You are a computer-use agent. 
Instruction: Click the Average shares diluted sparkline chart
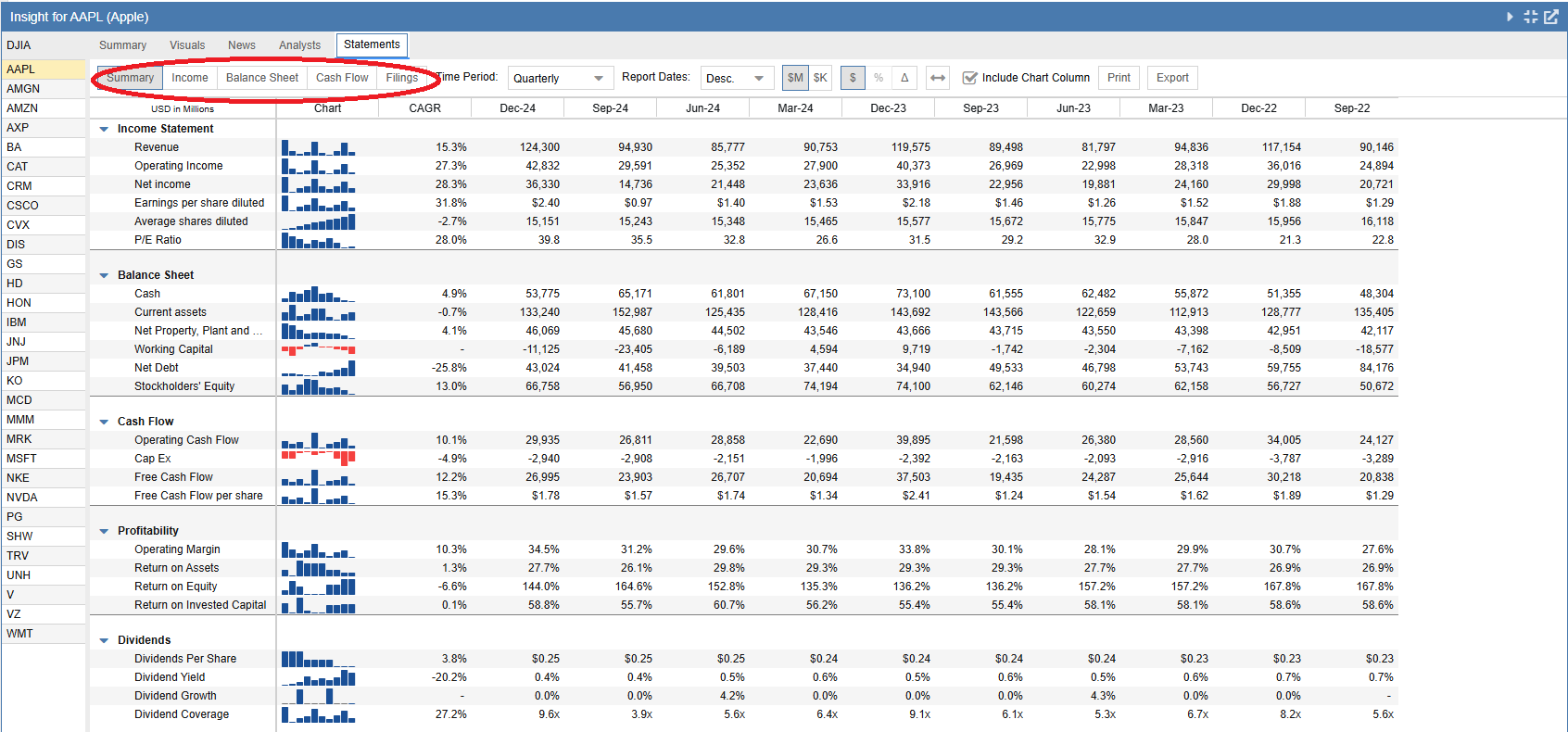click(319, 221)
